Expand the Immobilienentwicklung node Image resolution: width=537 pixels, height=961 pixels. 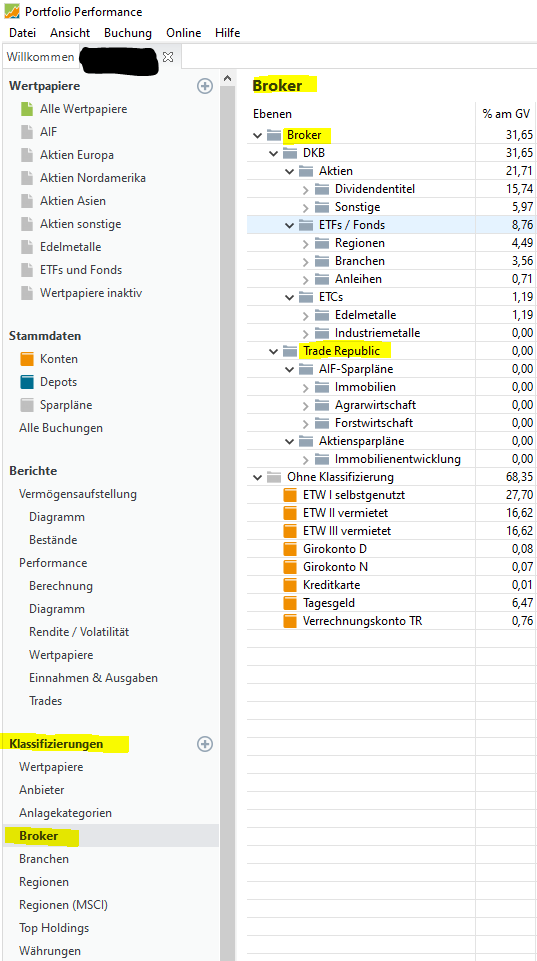(306, 459)
